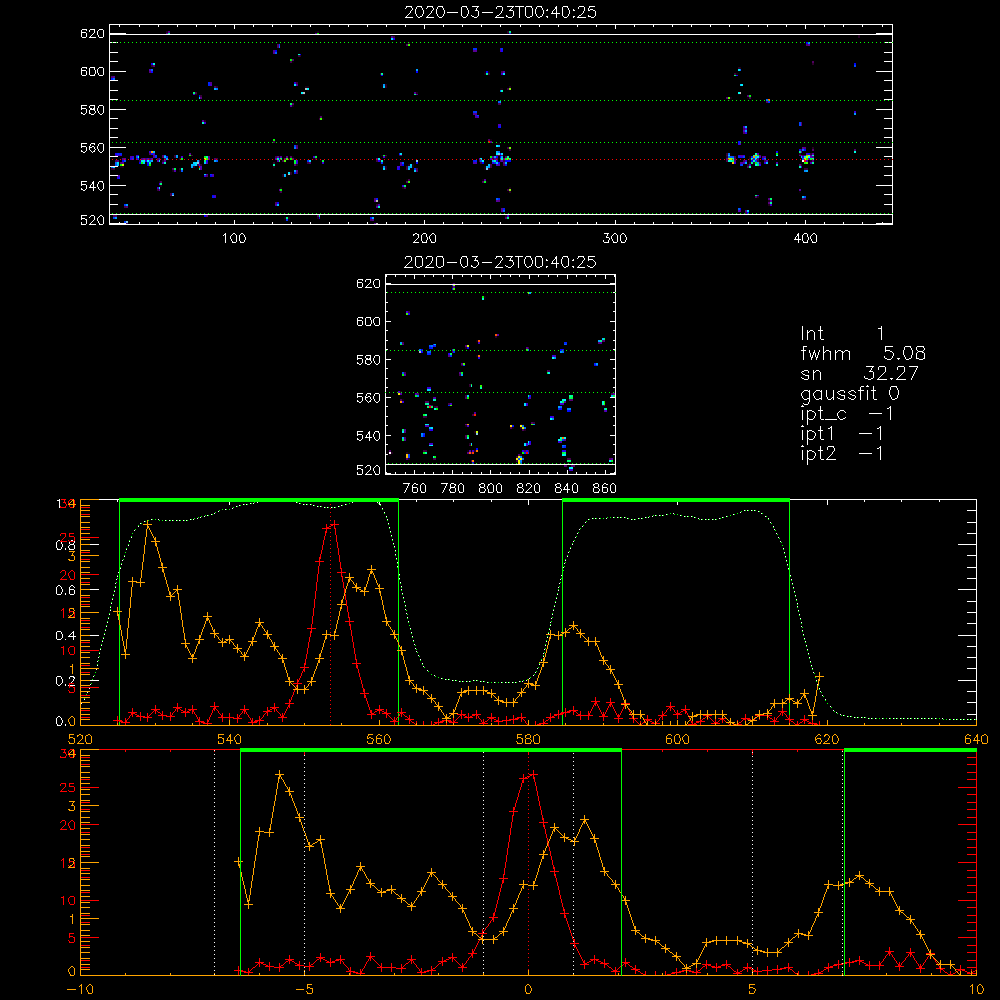This screenshot has width=1000, height=1000.
Task: Click red peak top in bottom plot
Action: (x=533, y=774)
